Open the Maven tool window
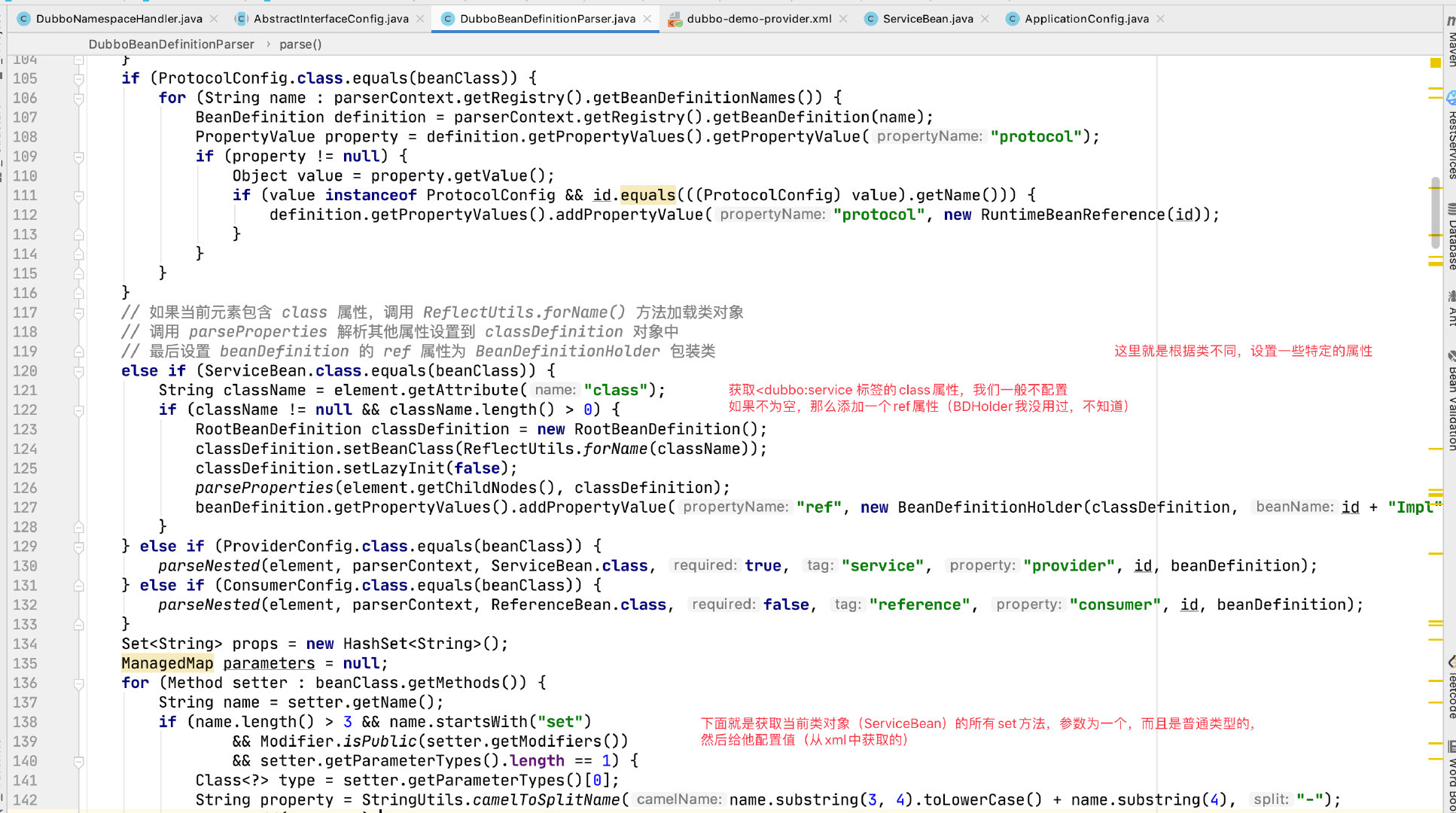The image size is (1456, 813). 1451,41
